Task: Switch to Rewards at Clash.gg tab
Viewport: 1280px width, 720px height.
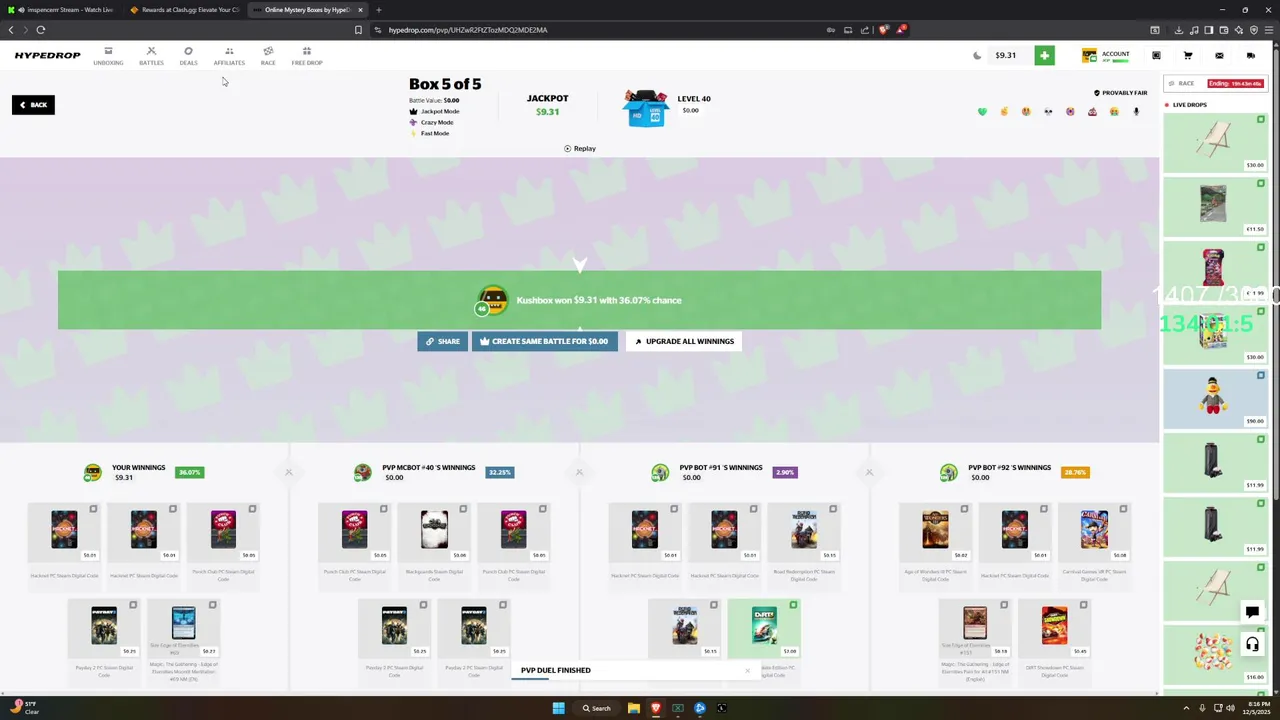Action: pyautogui.click(x=186, y=10)
